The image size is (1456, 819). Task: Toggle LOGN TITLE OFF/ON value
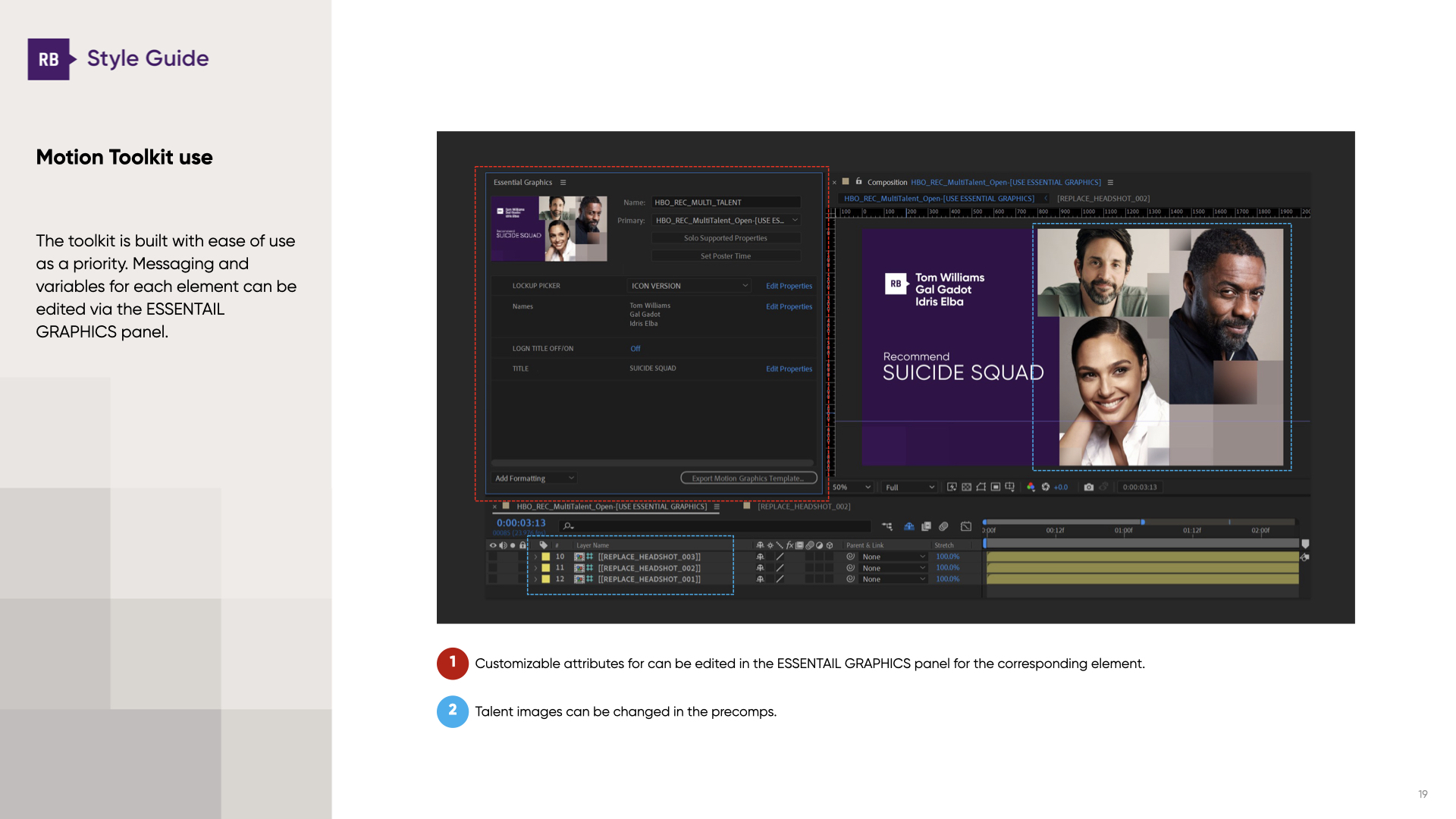[x=635, y=349]
